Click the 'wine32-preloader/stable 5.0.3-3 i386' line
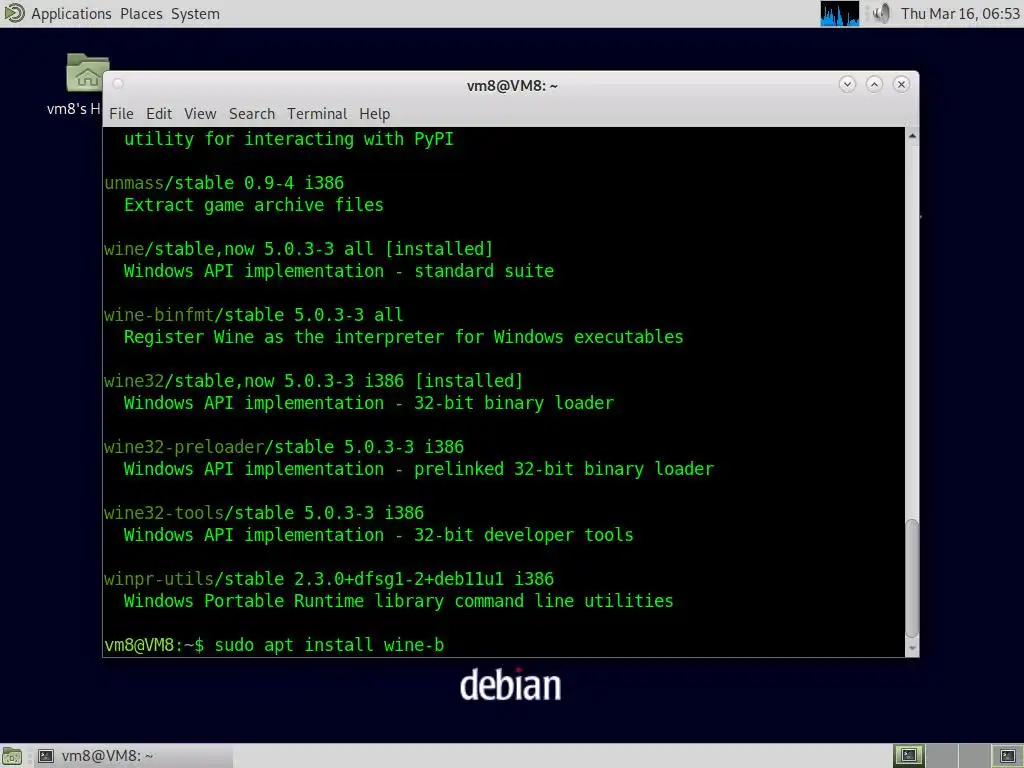 [x=284, y=447]
